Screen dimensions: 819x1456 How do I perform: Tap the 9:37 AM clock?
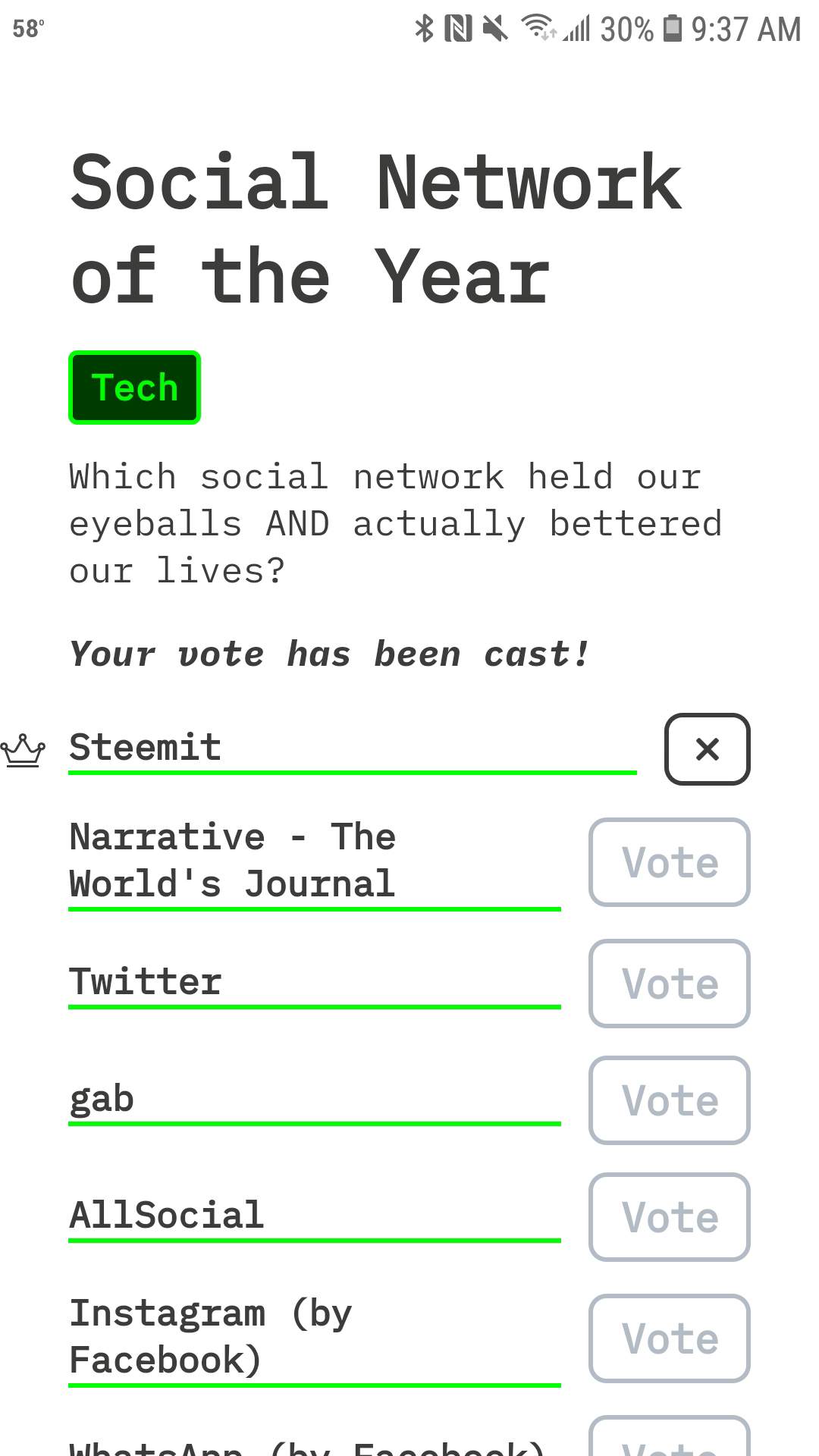[x=745, y=30]
